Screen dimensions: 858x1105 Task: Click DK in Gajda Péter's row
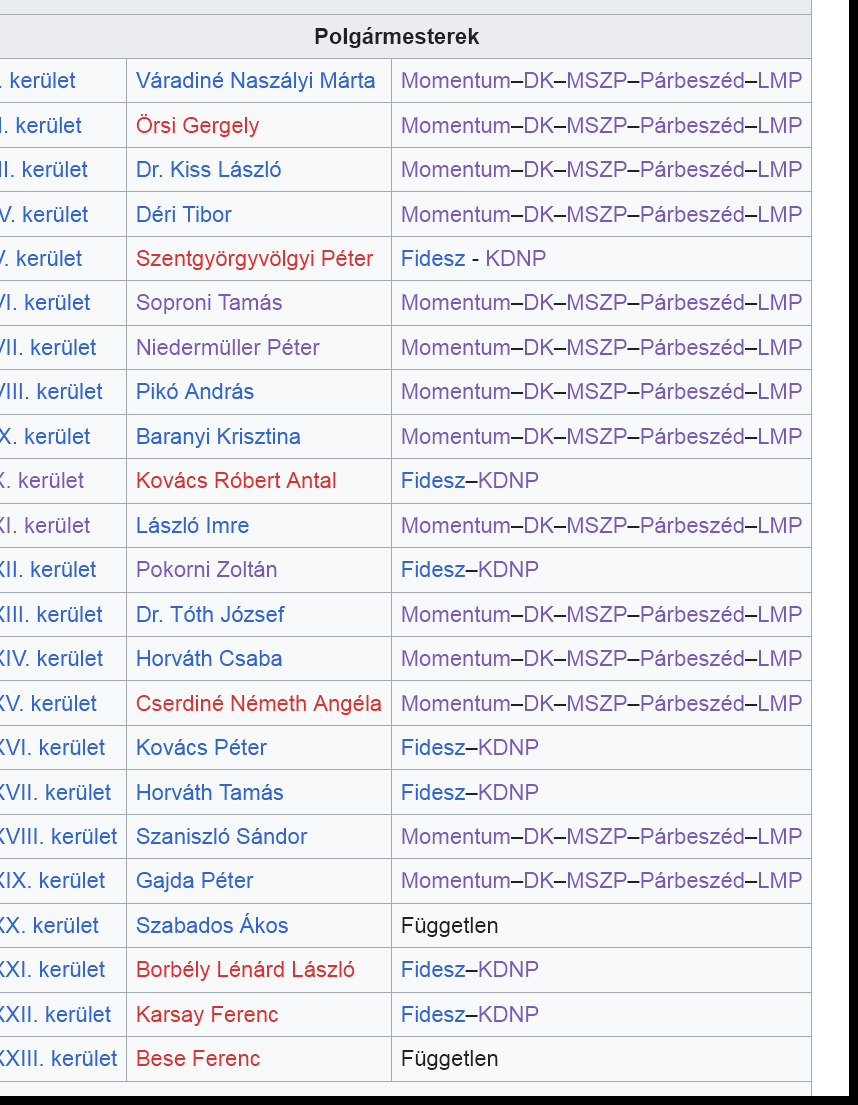(x=538, y=881)
